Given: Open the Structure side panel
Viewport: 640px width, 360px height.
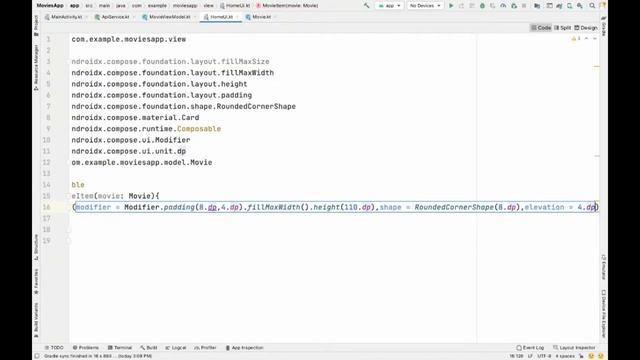Looking at the screenshot, I should click(x=36, y=247).
